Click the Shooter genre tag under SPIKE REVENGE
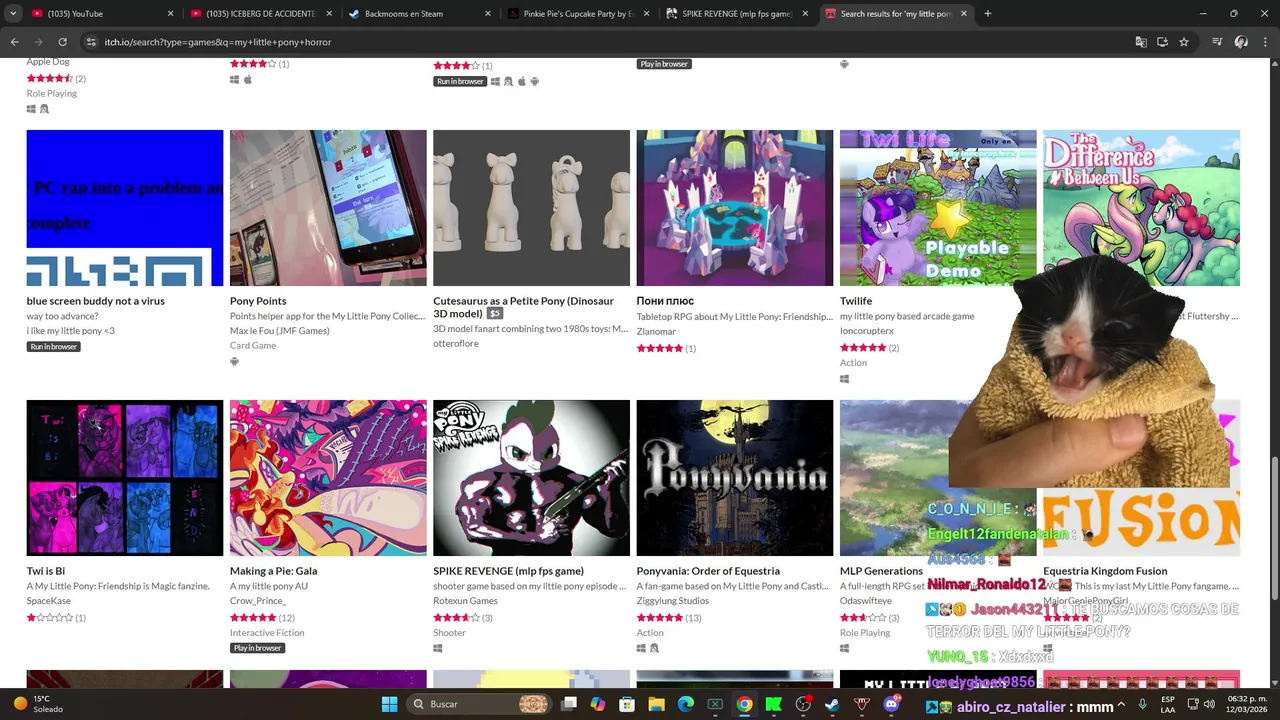 click(449, 633)
